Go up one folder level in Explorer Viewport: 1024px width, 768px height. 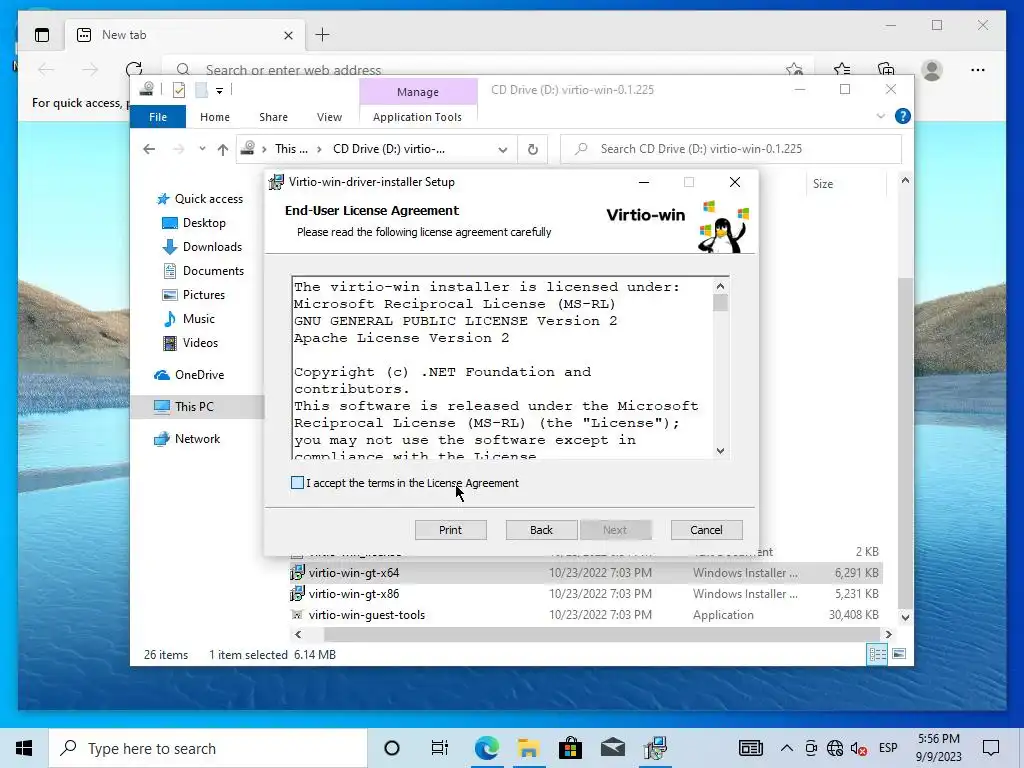click(x=223, y=149)
